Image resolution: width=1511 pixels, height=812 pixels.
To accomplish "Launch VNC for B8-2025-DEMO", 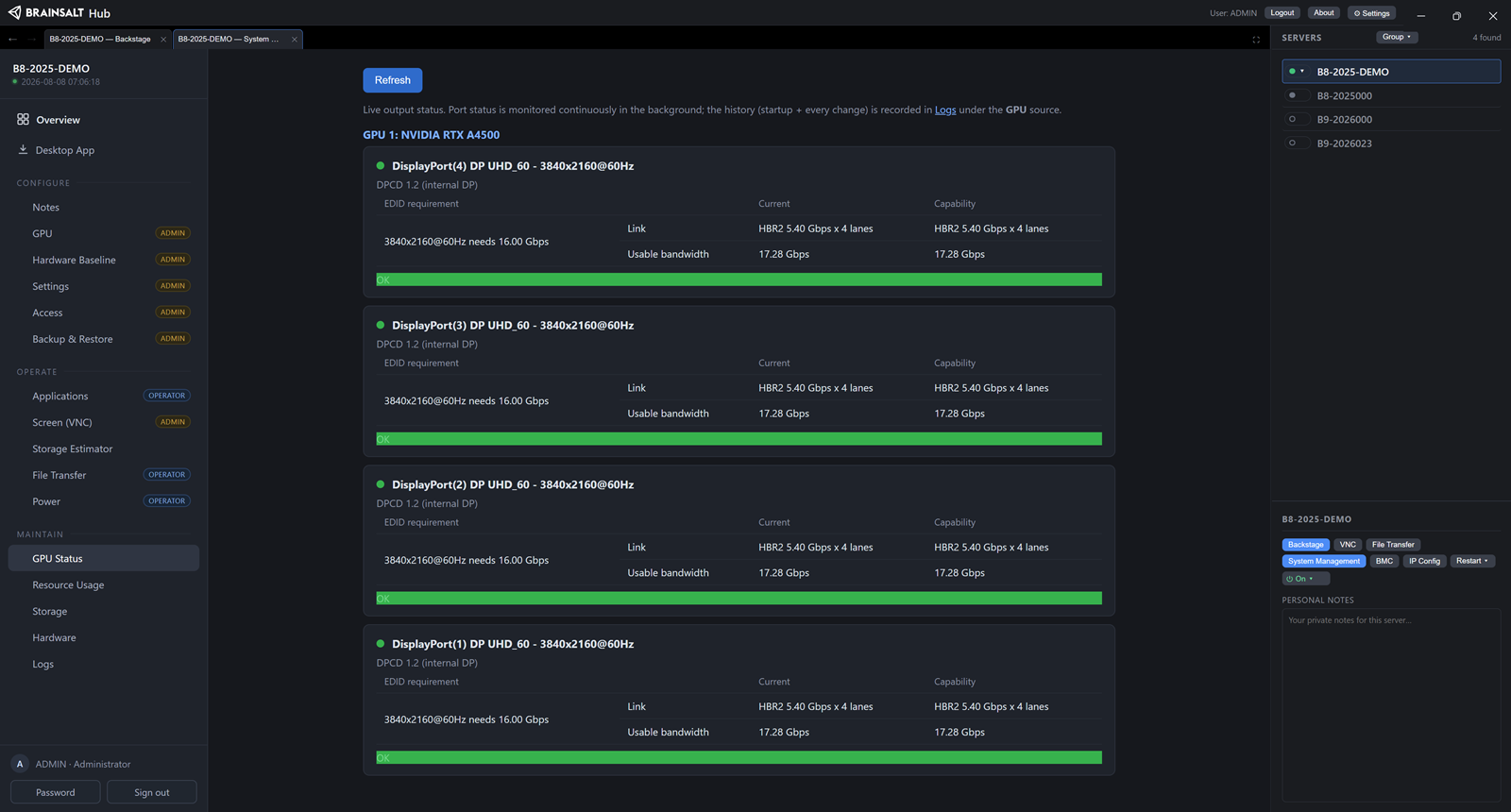I will pos(1348,545).
